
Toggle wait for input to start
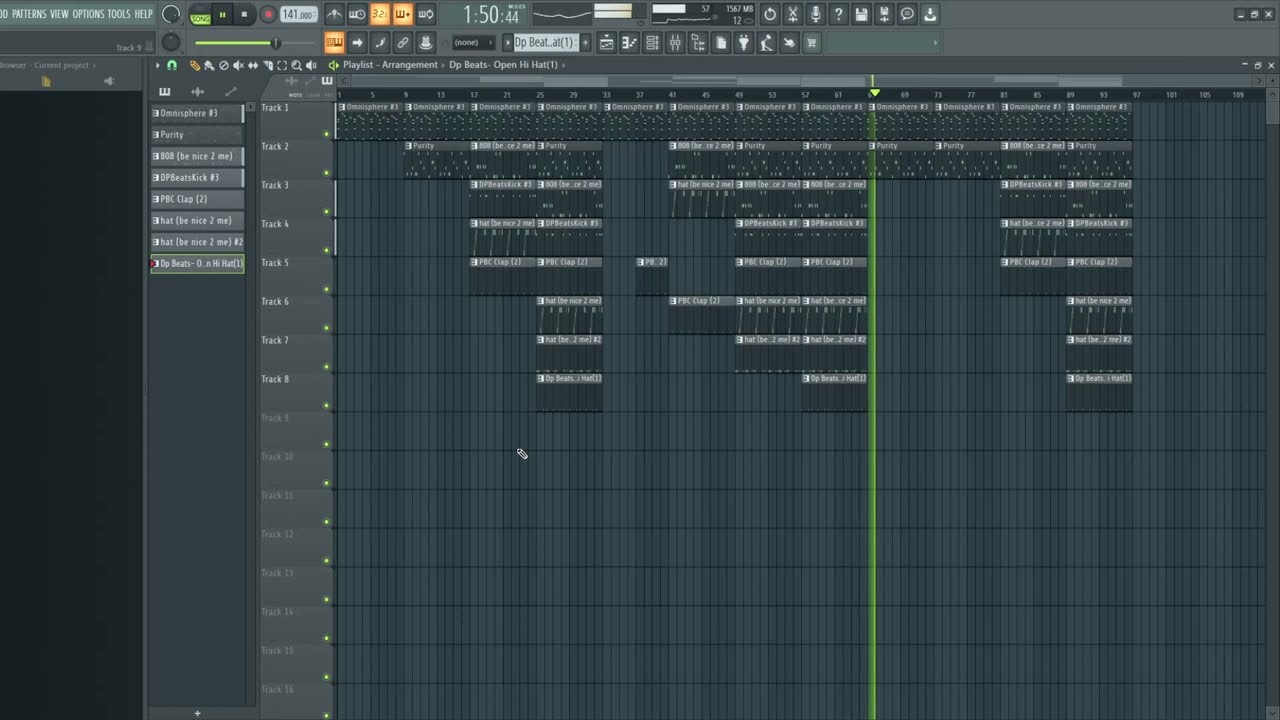point(357,14)
